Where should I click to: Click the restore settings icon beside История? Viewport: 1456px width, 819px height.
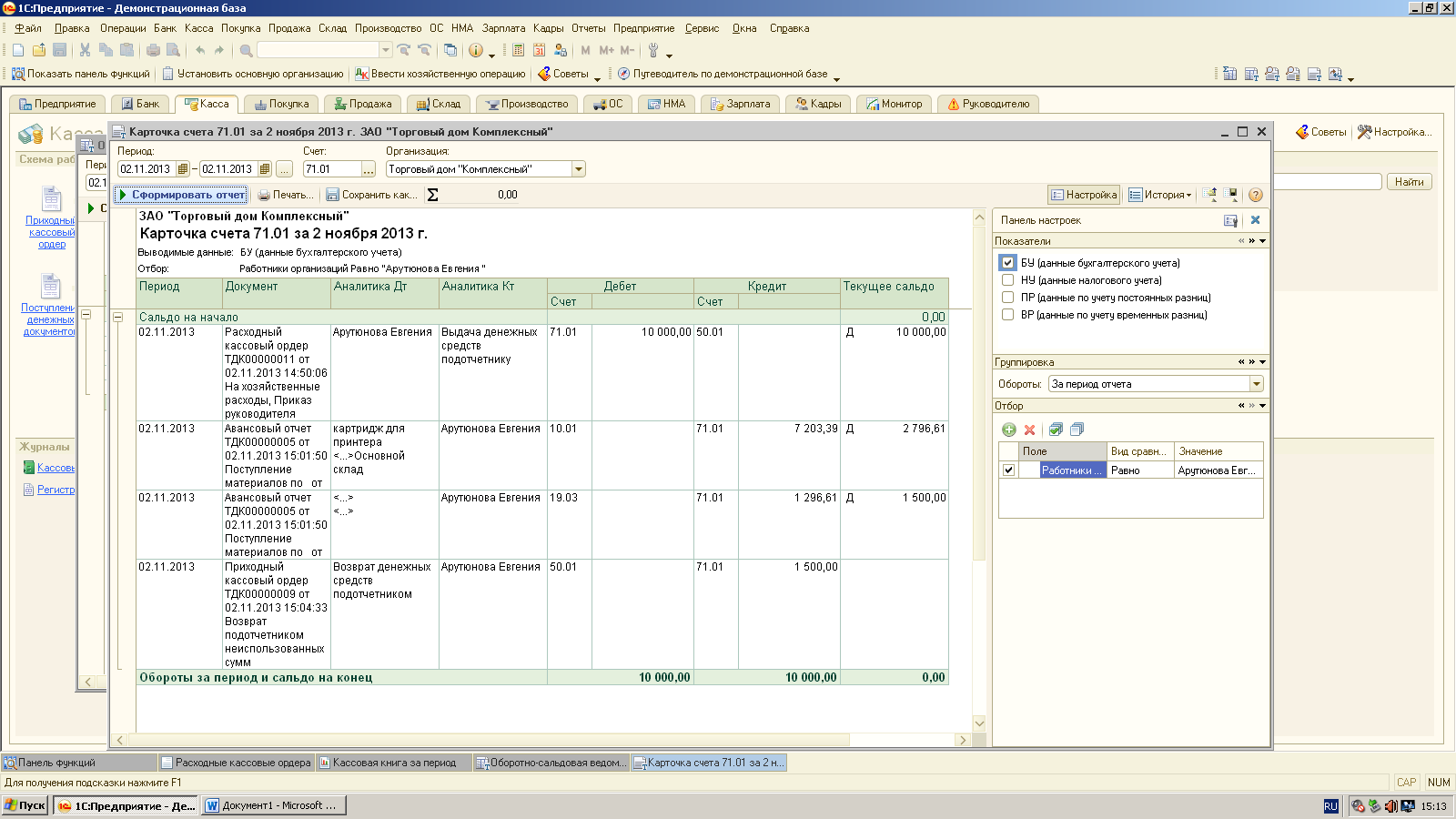1209,195
